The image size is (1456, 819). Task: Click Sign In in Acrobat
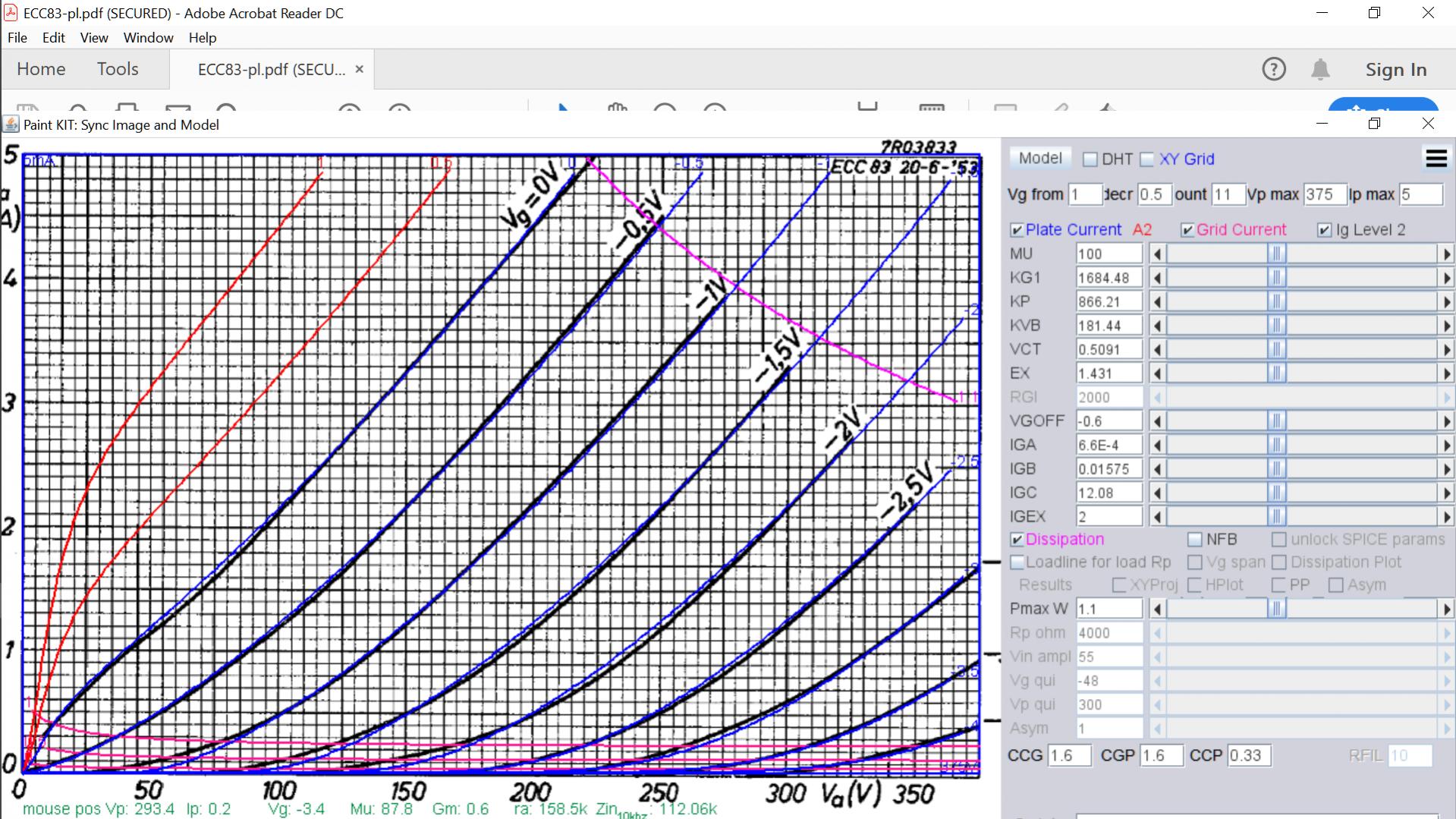pyautogui.click(x=1396, y=70)
